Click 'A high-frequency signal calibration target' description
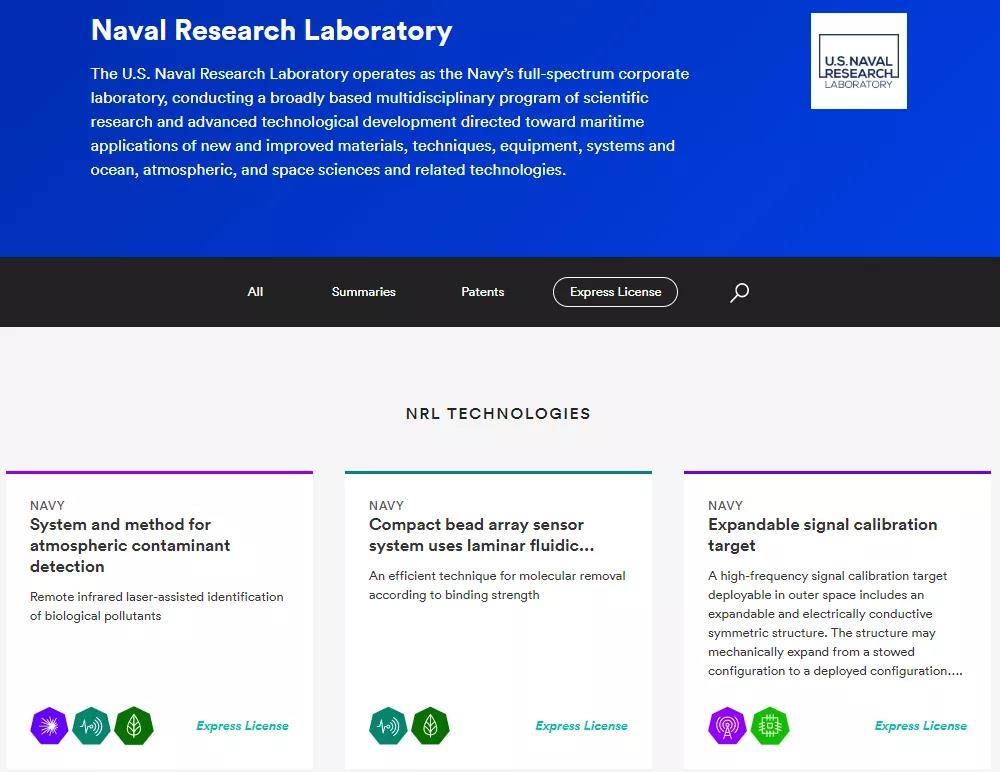This screenshot has width=1000, height=772. 835,623
